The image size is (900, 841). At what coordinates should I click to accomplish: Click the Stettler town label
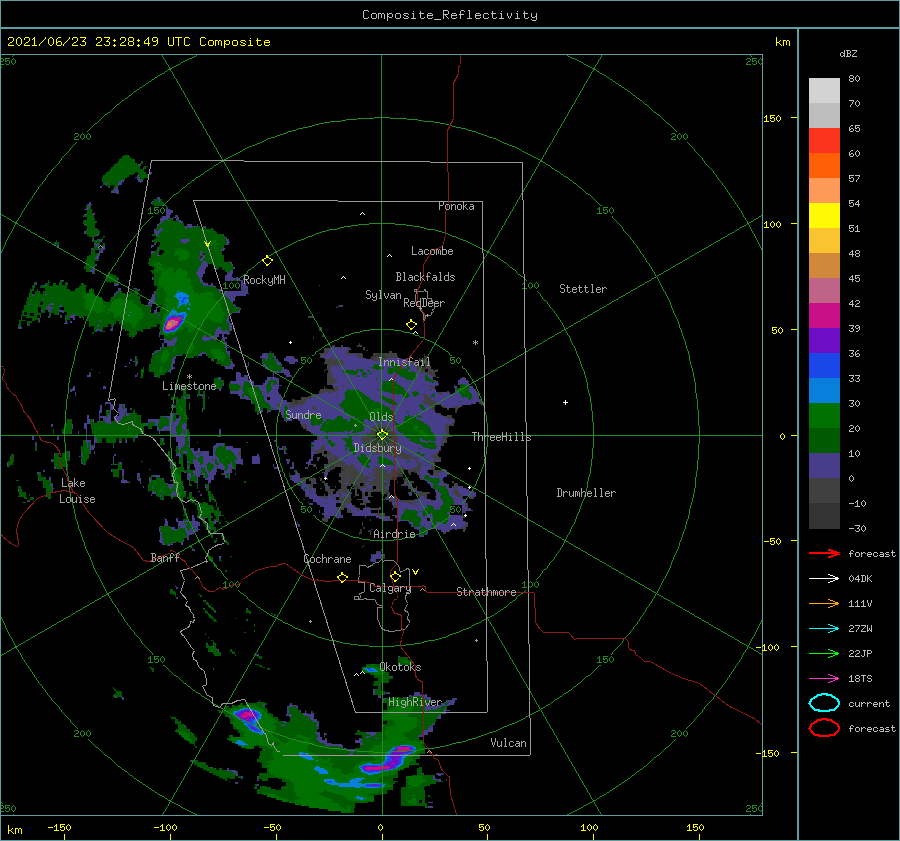point(583,289)
